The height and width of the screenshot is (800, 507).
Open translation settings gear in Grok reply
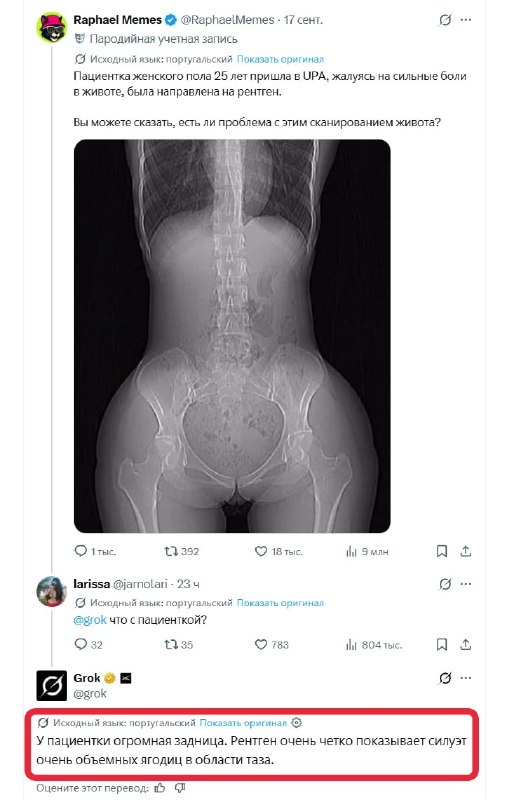click(x=296, y=722)
